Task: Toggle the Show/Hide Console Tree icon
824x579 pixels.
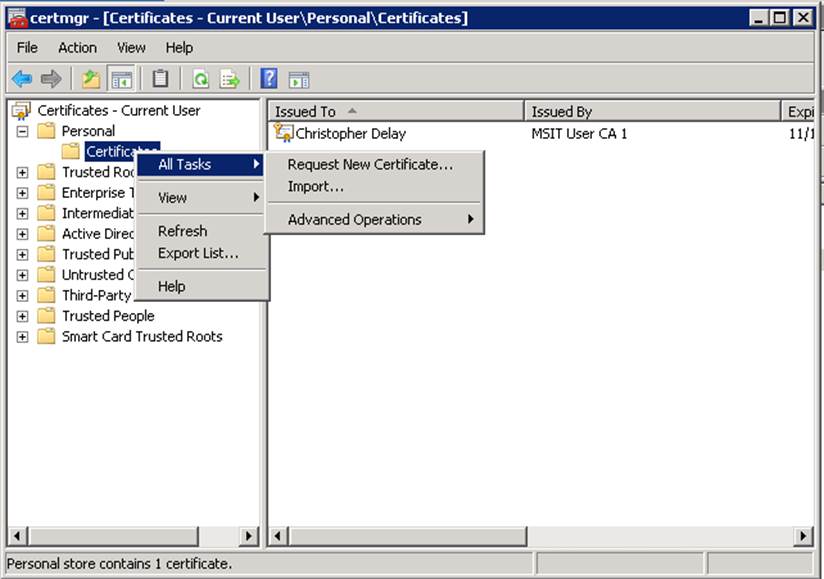Action: (x=121, y=79)
